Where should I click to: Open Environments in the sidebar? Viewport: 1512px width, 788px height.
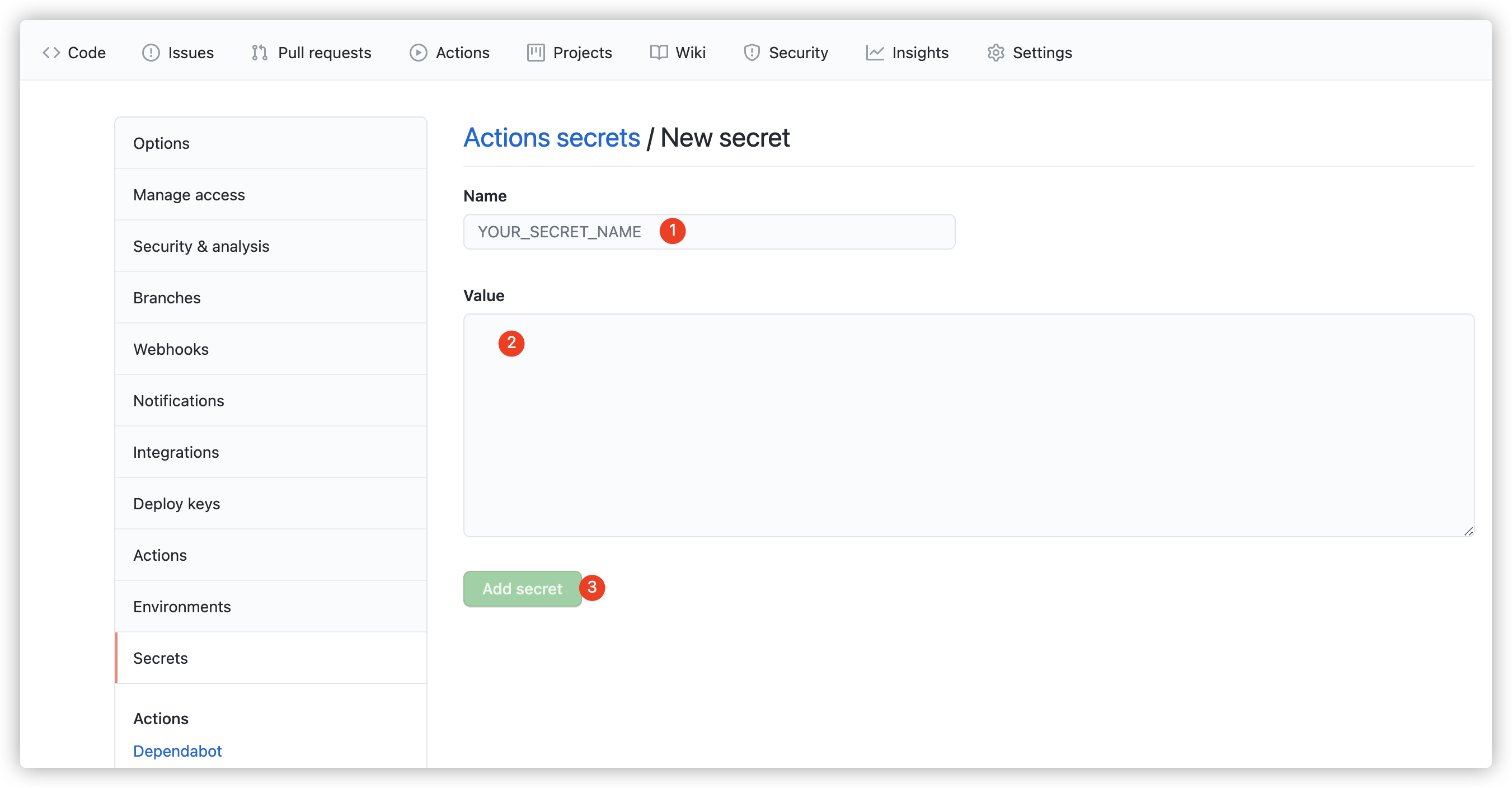182,607
